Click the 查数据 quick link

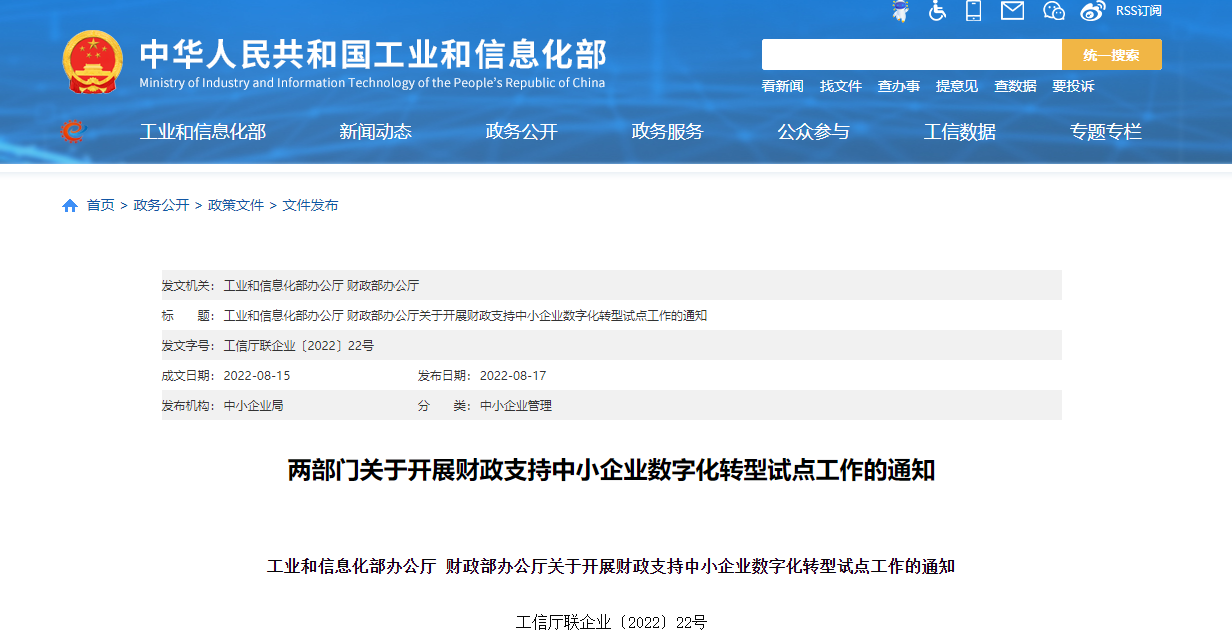(x=1014, y=86)
